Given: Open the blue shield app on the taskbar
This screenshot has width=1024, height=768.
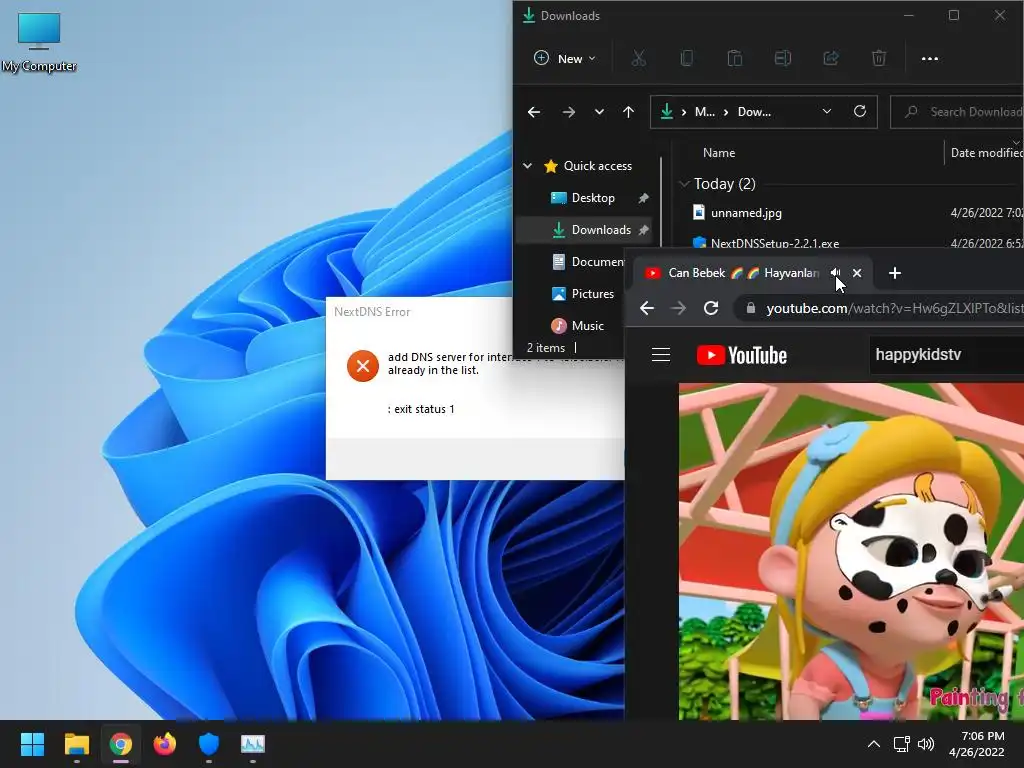Looking at the screenshot, I should 208,744.
